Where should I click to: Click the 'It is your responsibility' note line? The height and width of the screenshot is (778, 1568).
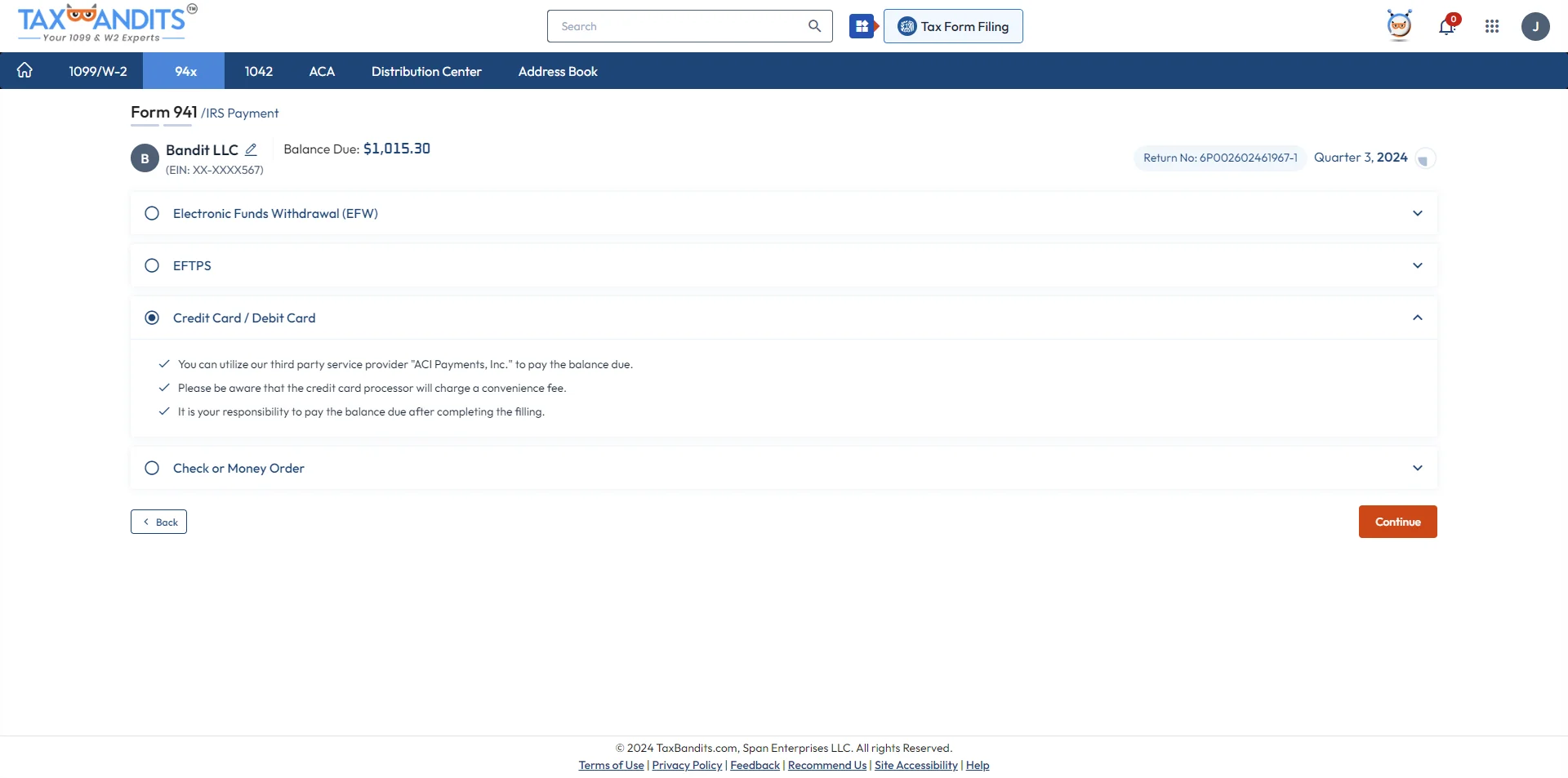[x=361, y=411]
